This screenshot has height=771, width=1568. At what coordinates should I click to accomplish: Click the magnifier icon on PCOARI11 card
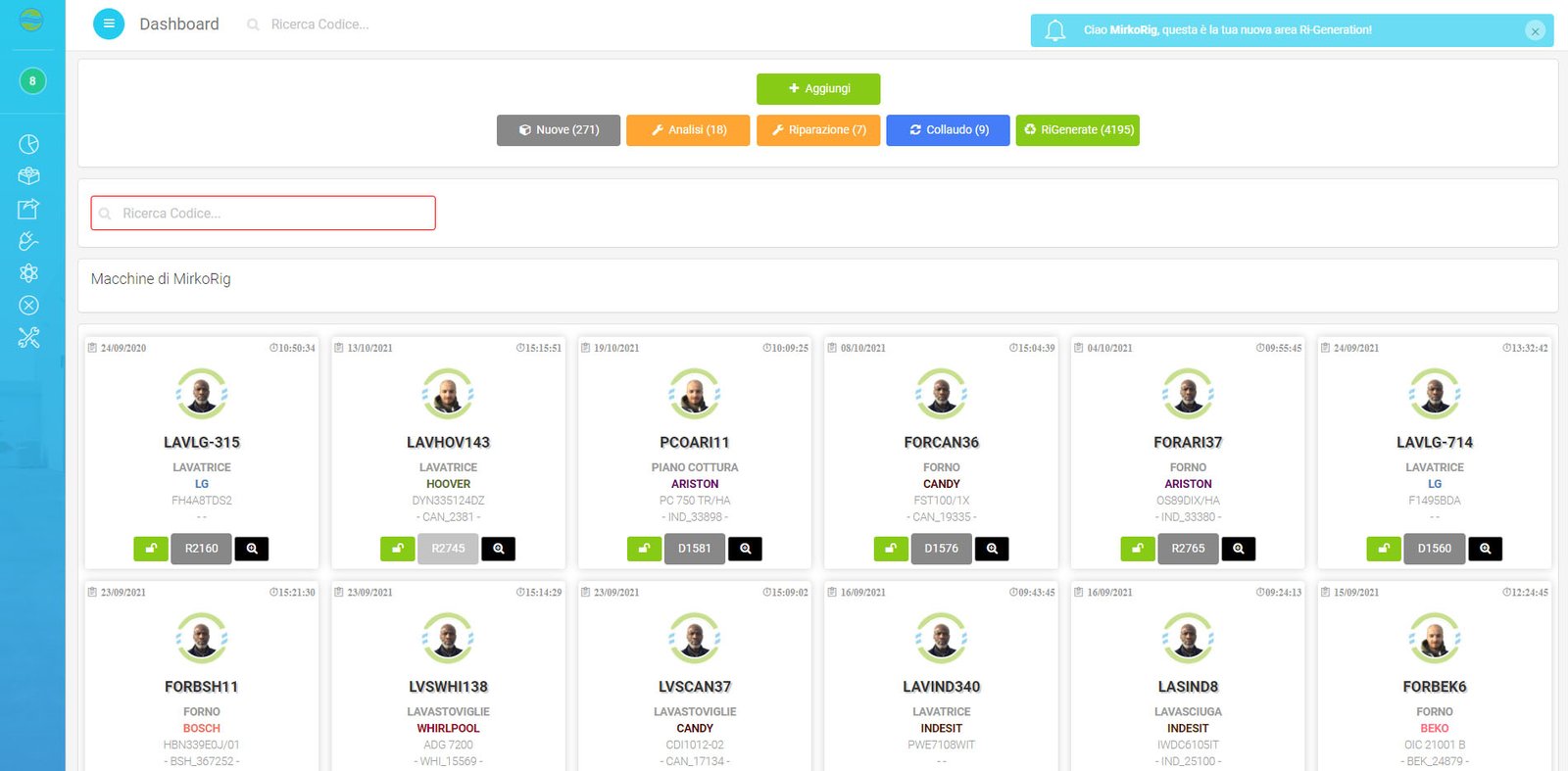(746, 549)
